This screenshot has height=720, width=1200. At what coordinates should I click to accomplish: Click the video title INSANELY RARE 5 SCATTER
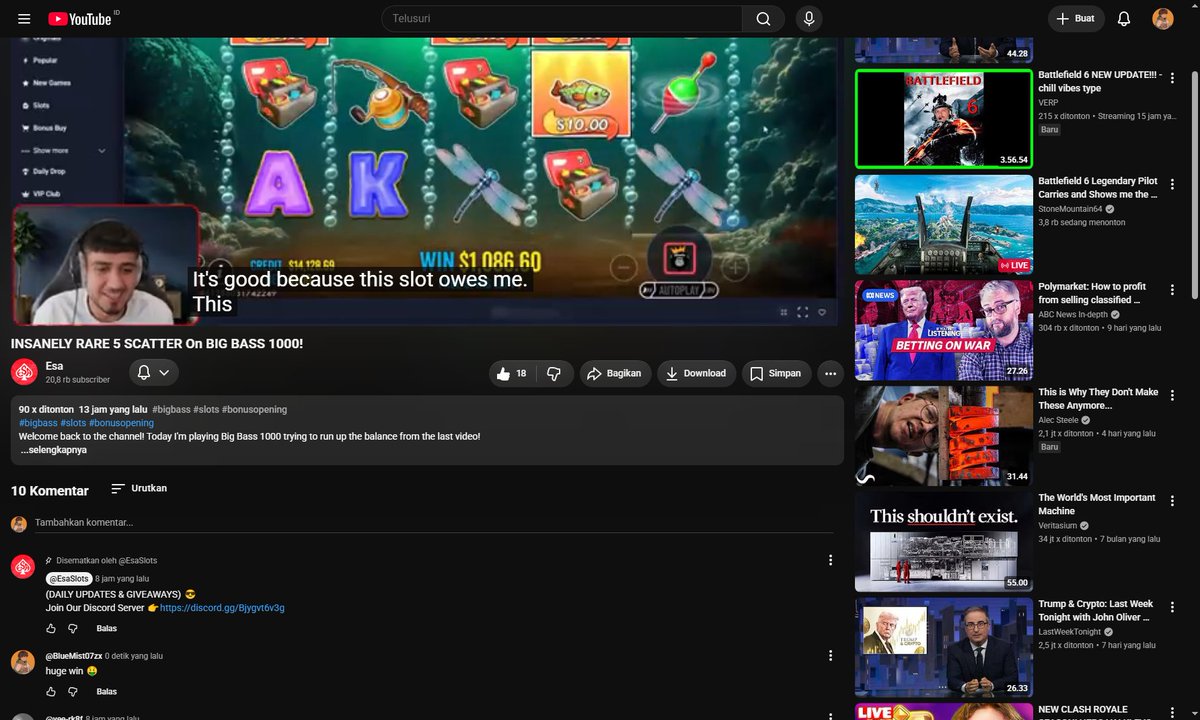click(x=157, y=343)
